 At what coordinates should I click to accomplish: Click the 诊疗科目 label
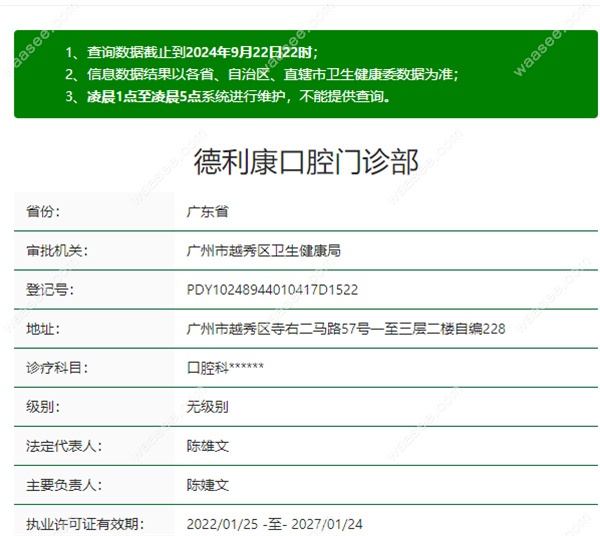(57, 368)
